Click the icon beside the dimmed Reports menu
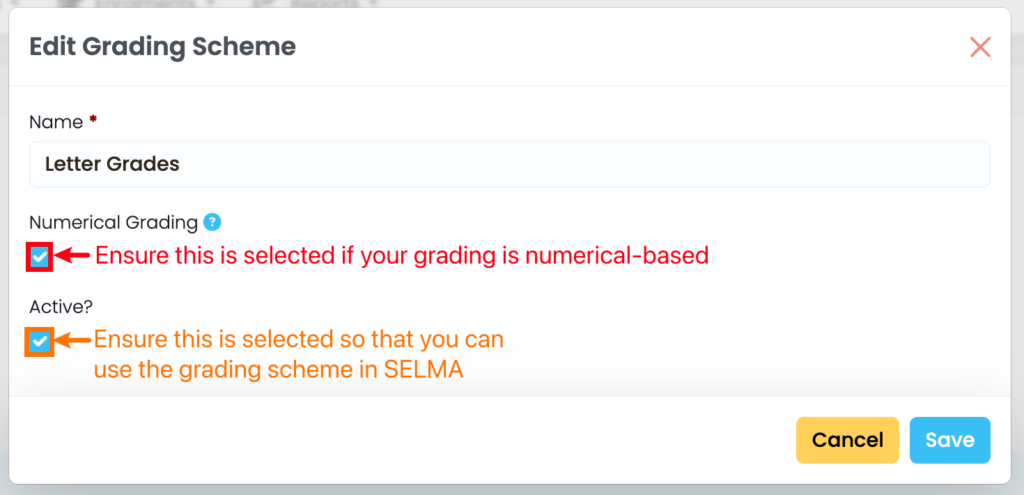 coord(264,4)
